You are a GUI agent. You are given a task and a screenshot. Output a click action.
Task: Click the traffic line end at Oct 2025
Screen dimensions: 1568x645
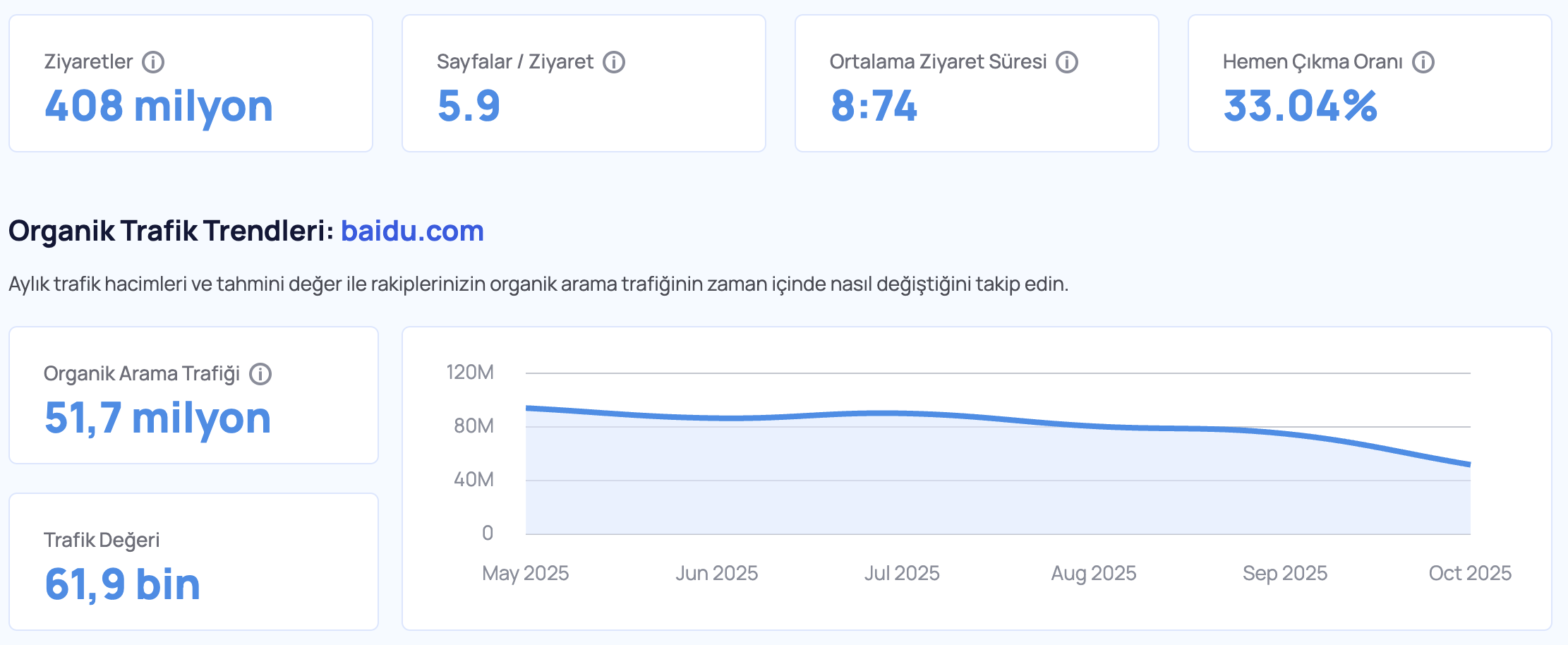pyautogui.click(x=1469, y=464)
